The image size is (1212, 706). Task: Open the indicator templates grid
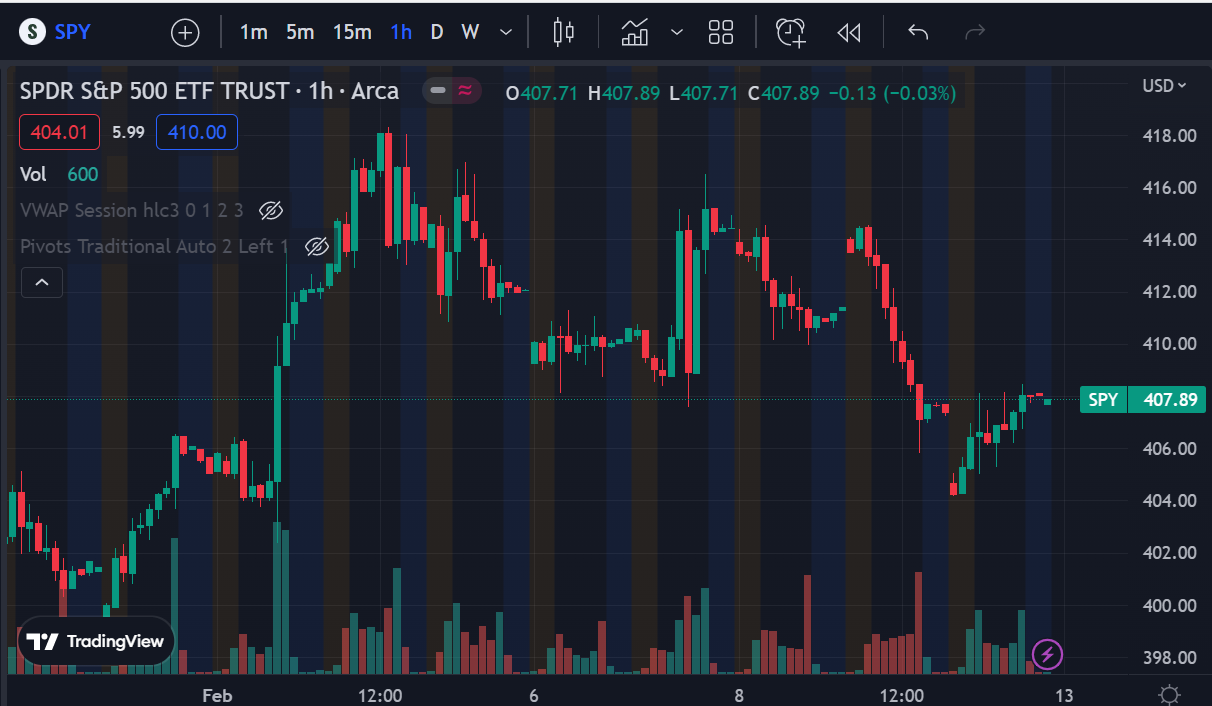point(721,32)
